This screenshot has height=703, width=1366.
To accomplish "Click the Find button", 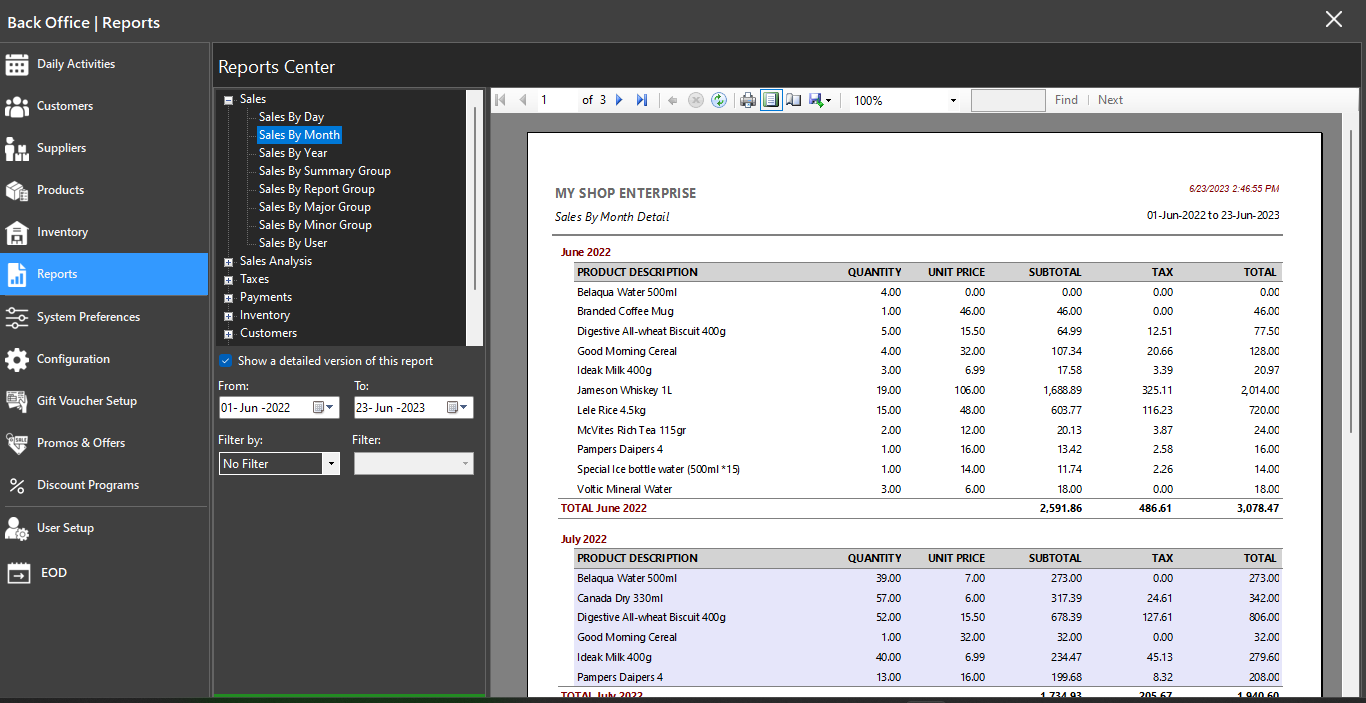I will [x=1066, y=100].
